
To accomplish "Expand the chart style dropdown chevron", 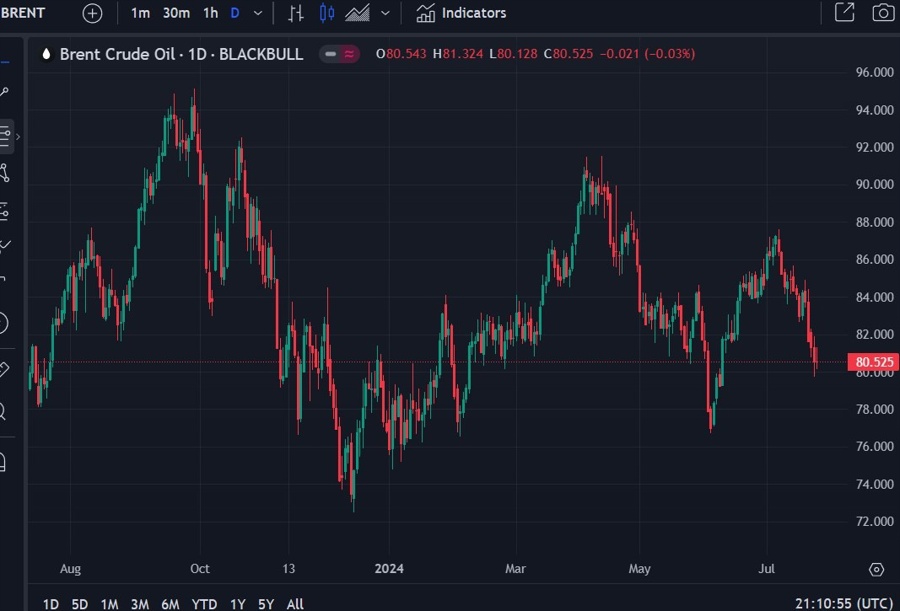I will [385, 13].
